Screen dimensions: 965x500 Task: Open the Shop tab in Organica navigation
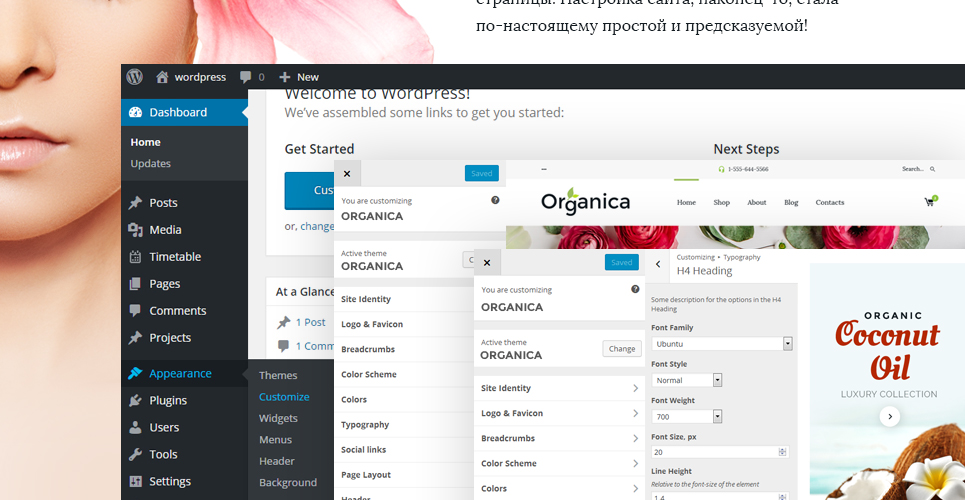[x=721, y=202]
